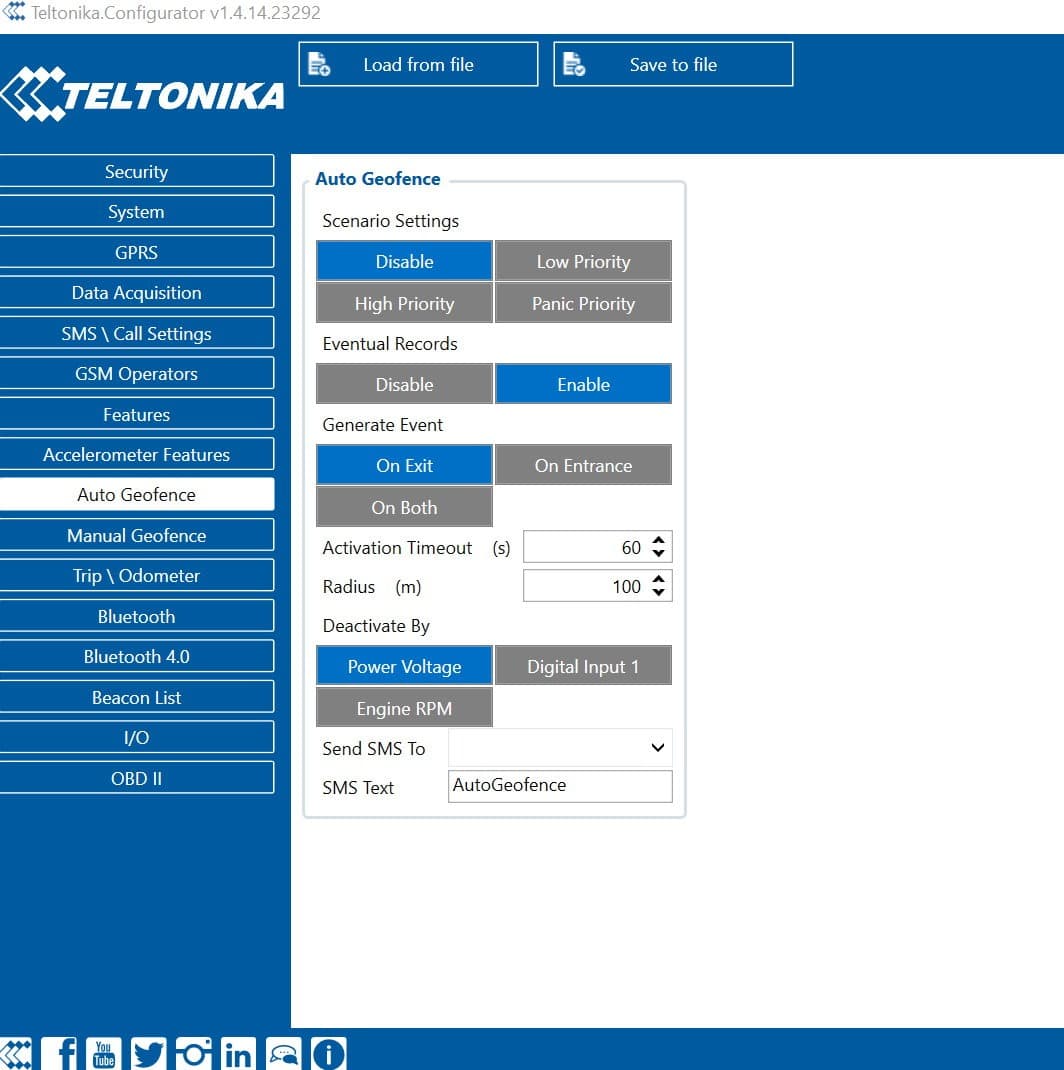1064x1070 pixels.
Task: Enable Eventual Records
Action: (584, 384)
